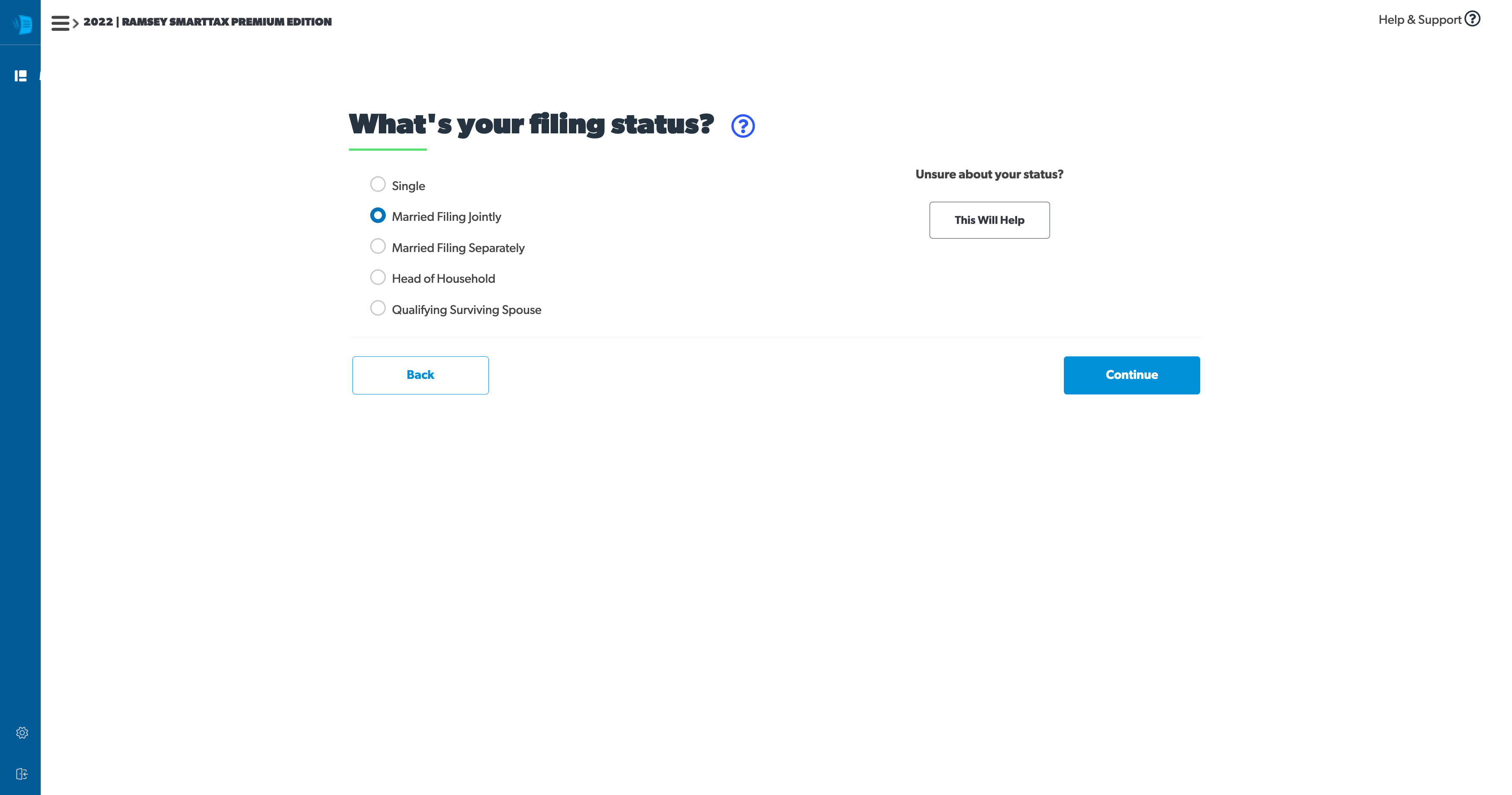Screen dimensions: 1512x795
Task: Select Married Filing Separately option
Action: [378, 246]
